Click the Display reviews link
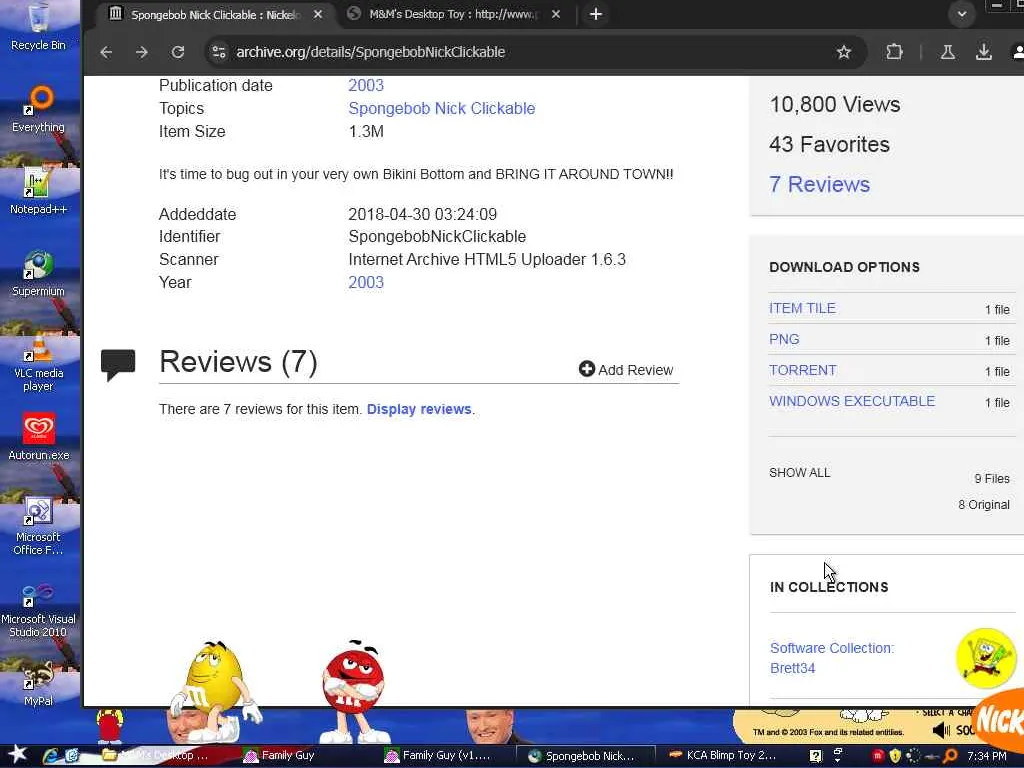1024x768 pixels. (x=419, y=409)
